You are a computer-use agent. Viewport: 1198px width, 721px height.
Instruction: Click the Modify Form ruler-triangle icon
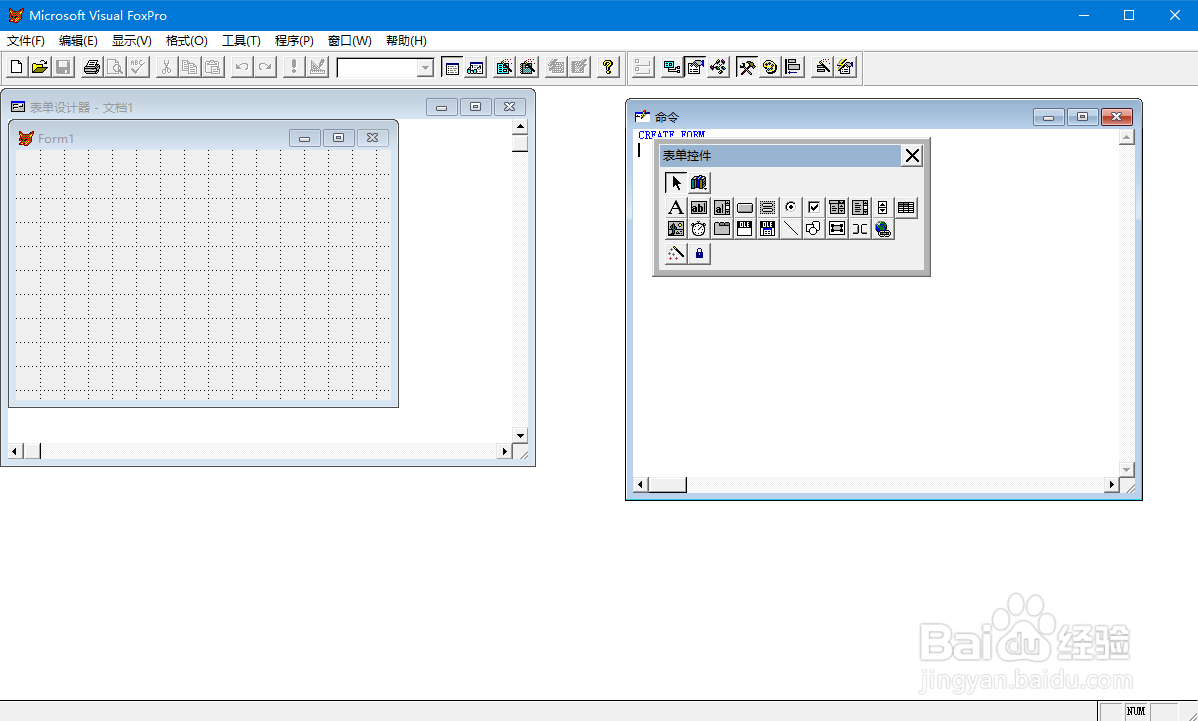317,67
